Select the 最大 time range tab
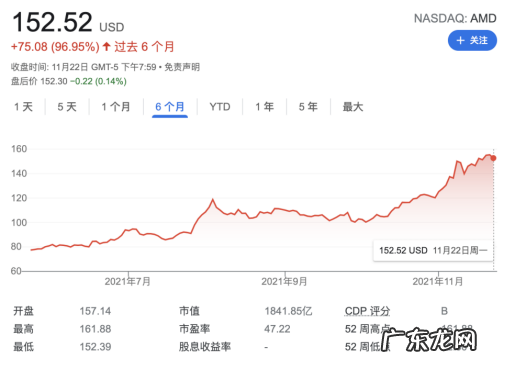The height and width of the screenshot is (369, 515). [353, 107]
